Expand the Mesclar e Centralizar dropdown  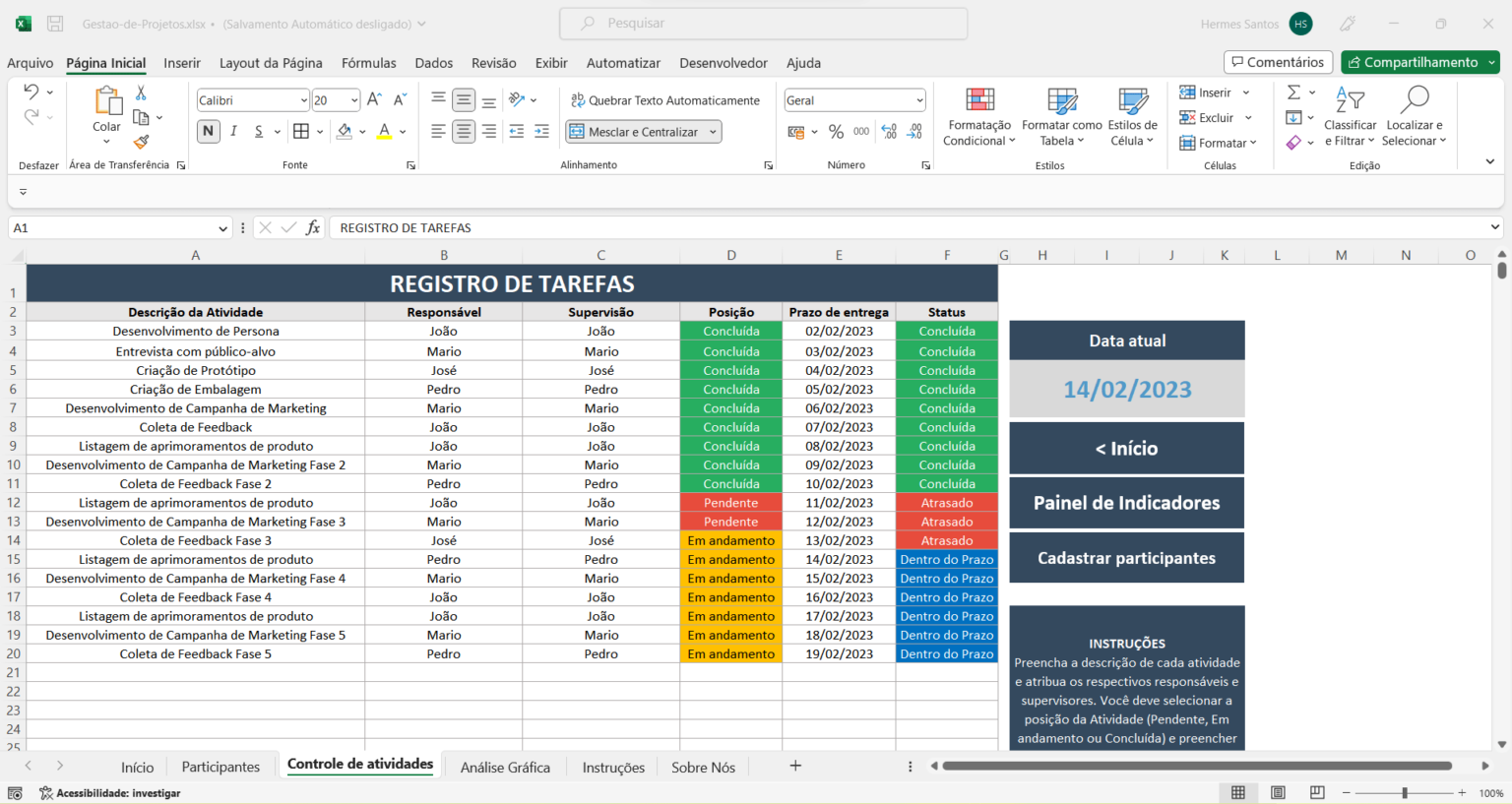point(712,131)
